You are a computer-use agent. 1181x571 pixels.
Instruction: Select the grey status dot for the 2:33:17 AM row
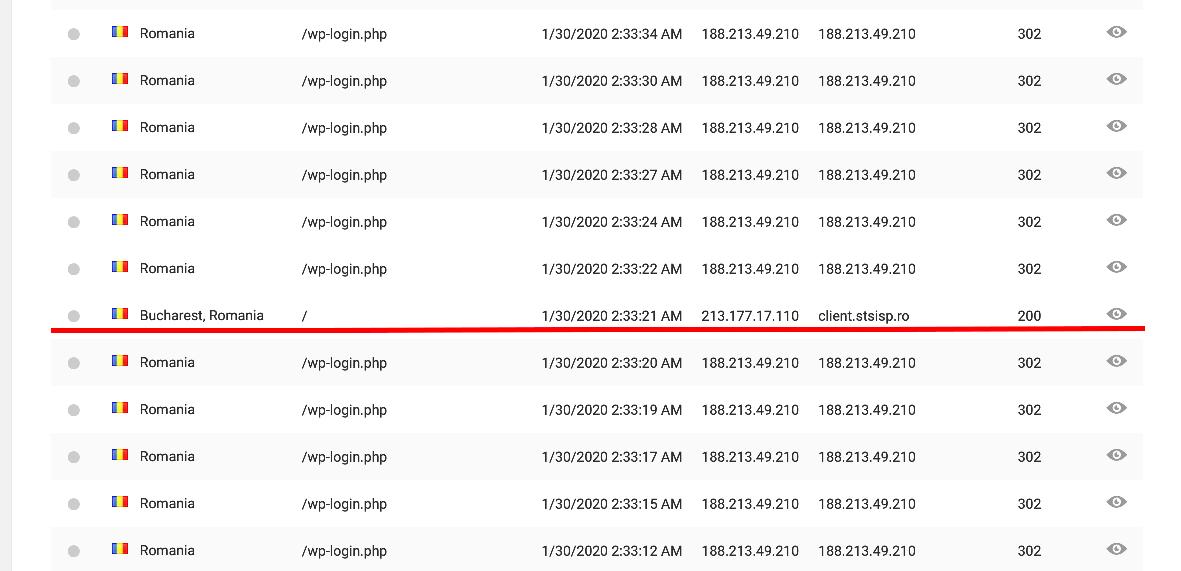[x=73, y=457]
